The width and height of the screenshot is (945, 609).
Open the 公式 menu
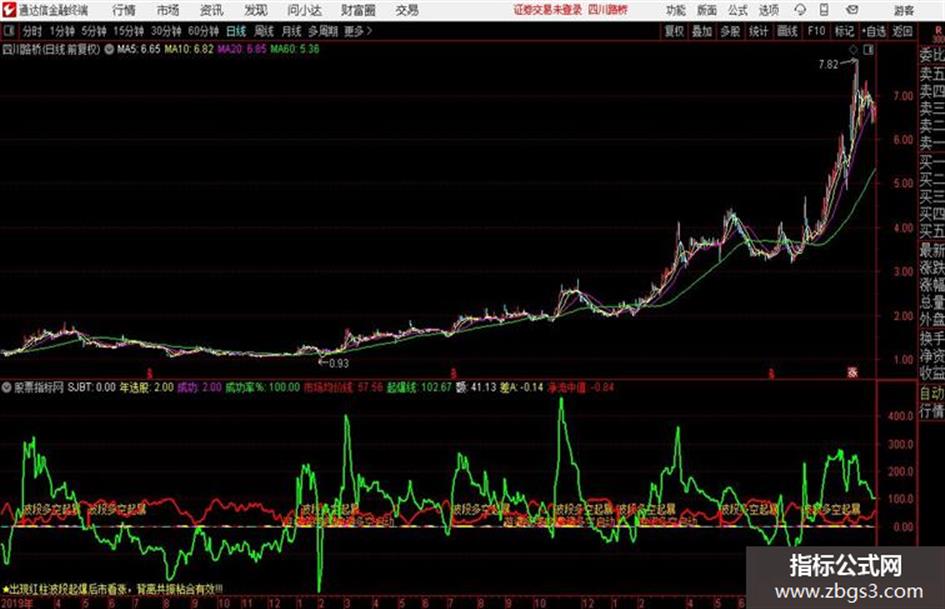(738, 10)
